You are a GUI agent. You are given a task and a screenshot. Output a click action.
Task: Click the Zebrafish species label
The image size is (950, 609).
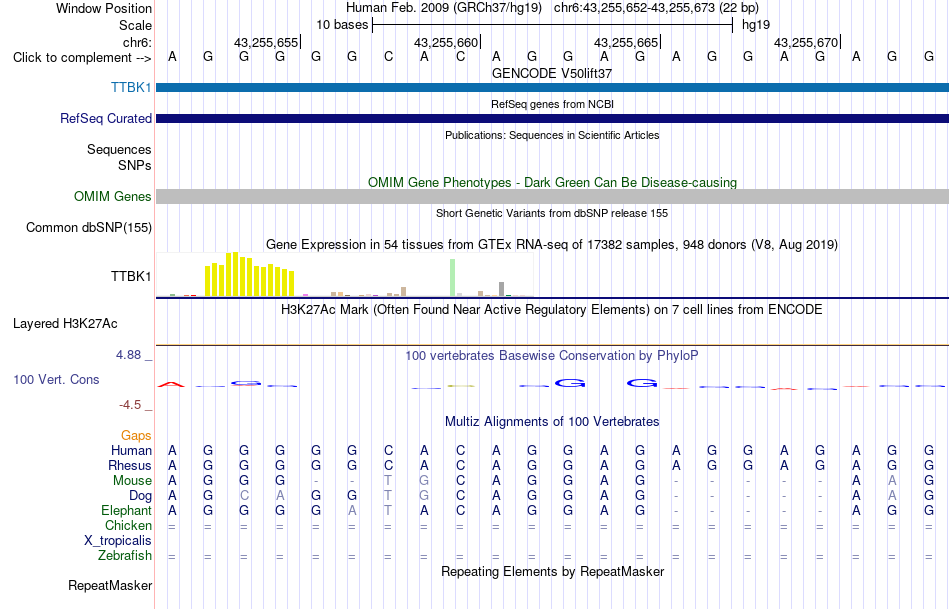click(125, 556)
